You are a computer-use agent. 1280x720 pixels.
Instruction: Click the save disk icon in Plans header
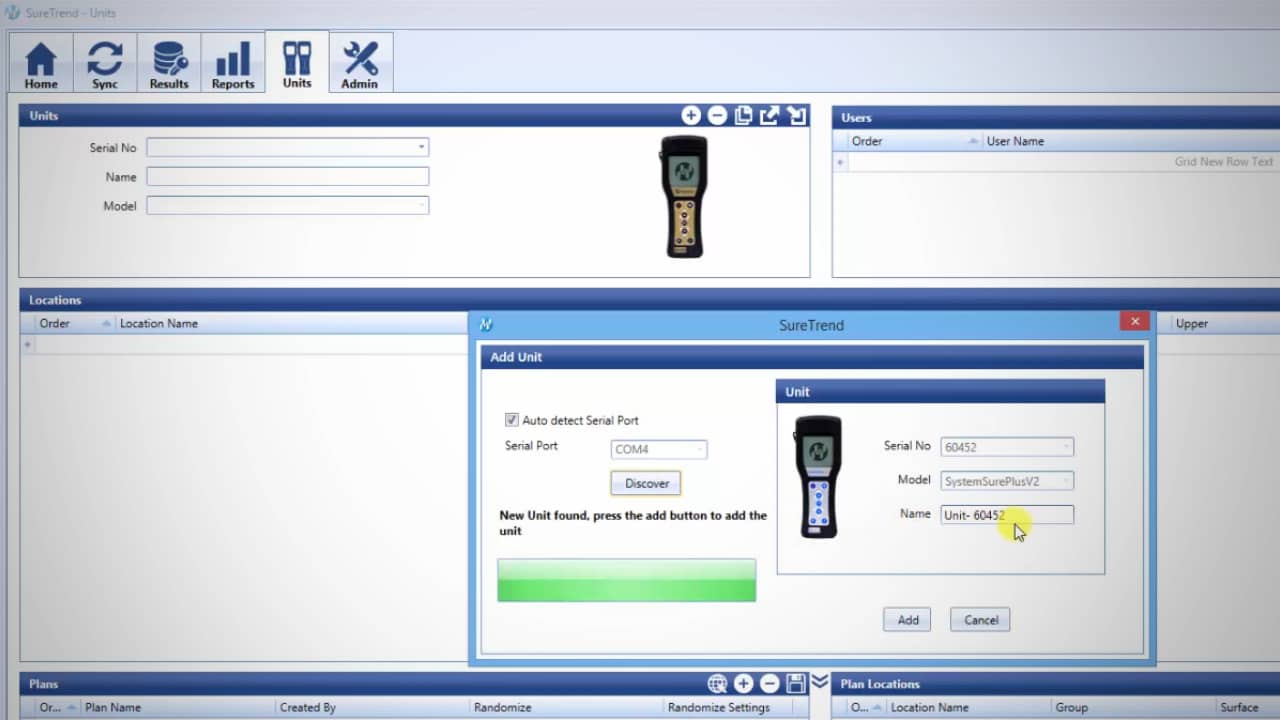796,684
